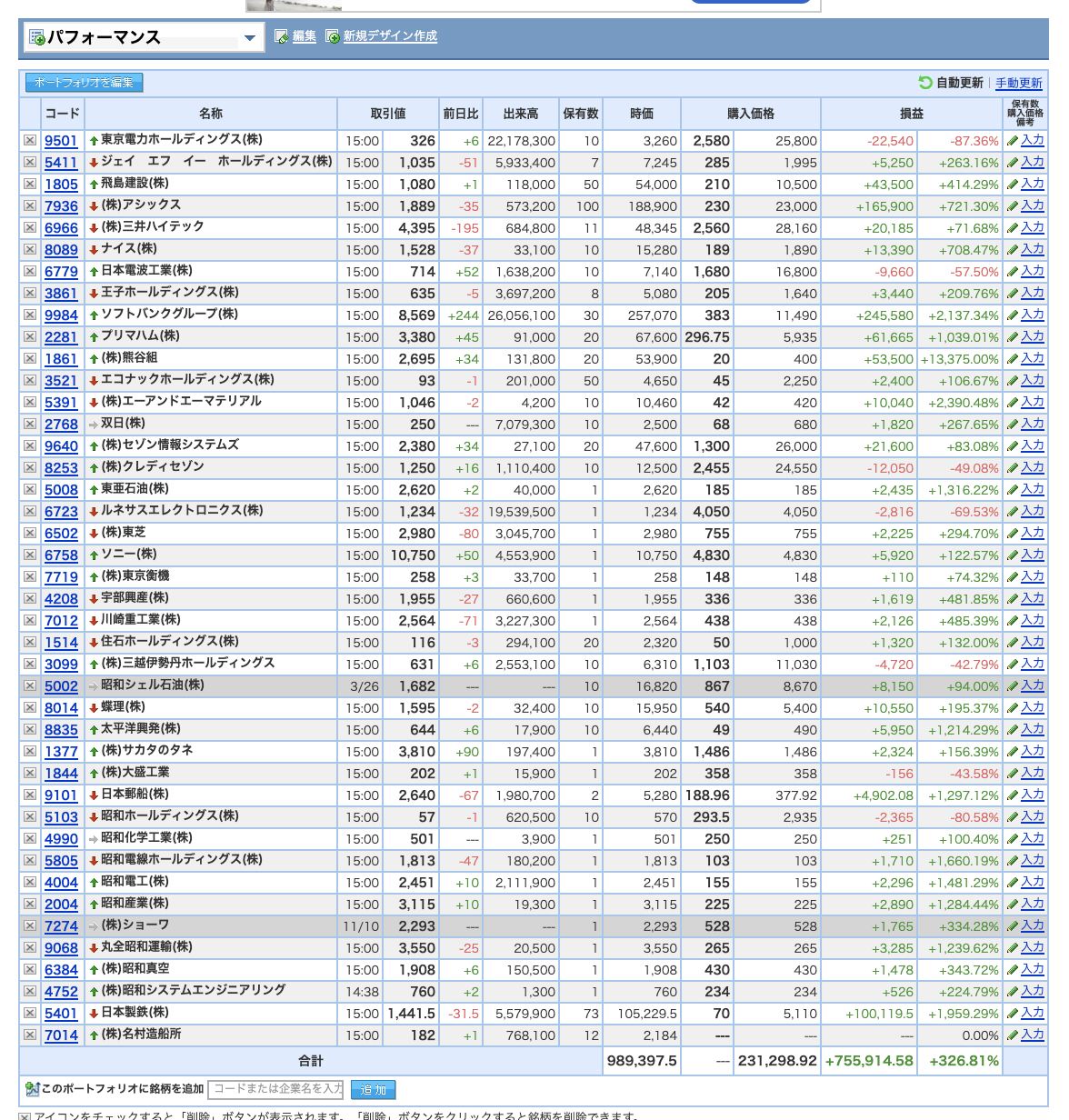The image size is (1069, 1120).
Task: Click 名村造船所 company name
Action: click(141, 1035)
